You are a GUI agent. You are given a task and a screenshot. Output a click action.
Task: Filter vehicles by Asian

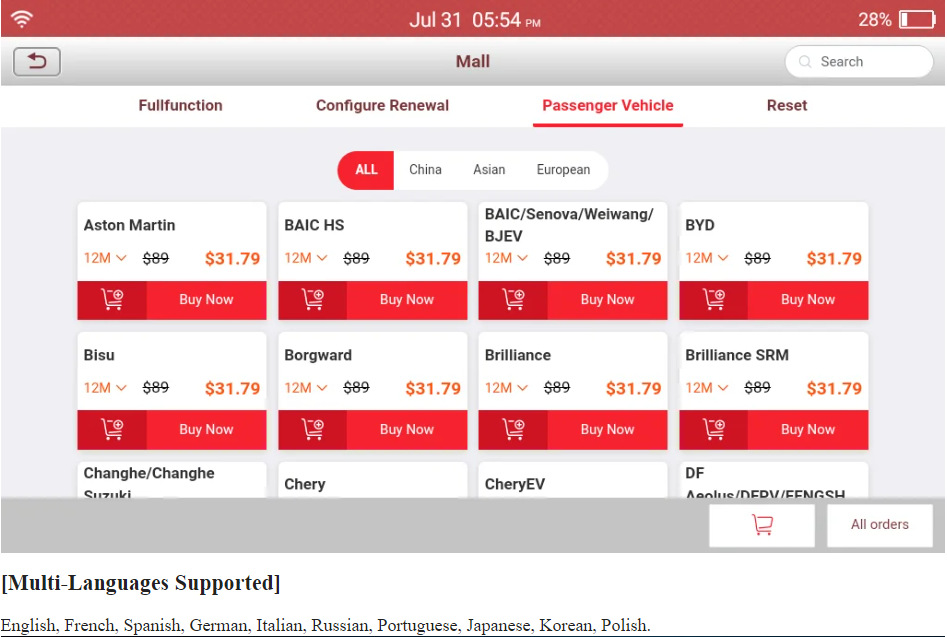coord(489,170)
